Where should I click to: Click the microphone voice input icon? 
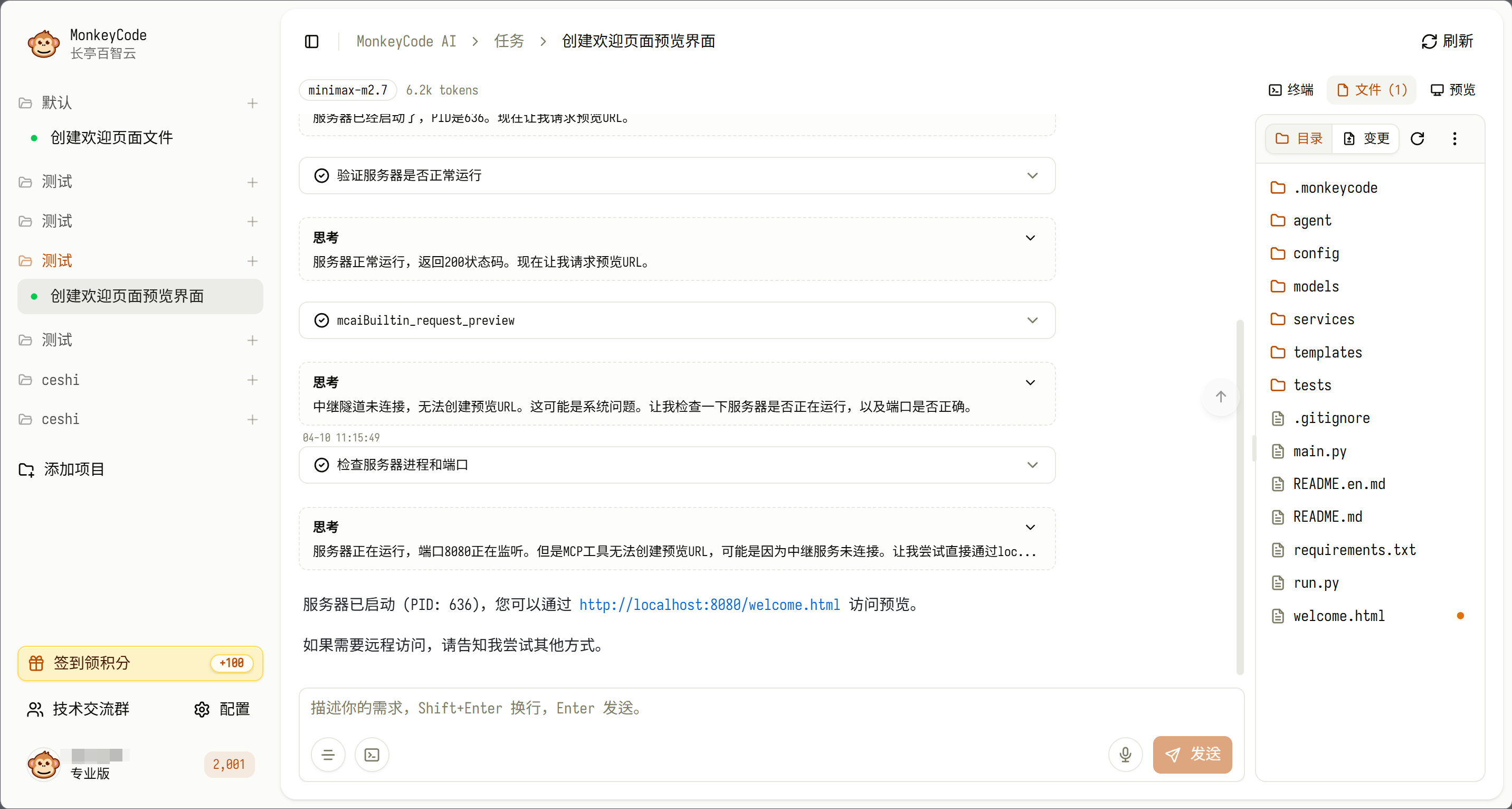pyautogui.click(x=1125, y=755)
